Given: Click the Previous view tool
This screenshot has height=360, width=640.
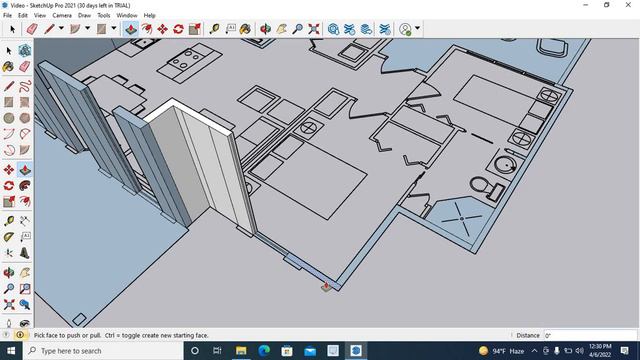Looking at the screenshot, I should click(24, 304).
